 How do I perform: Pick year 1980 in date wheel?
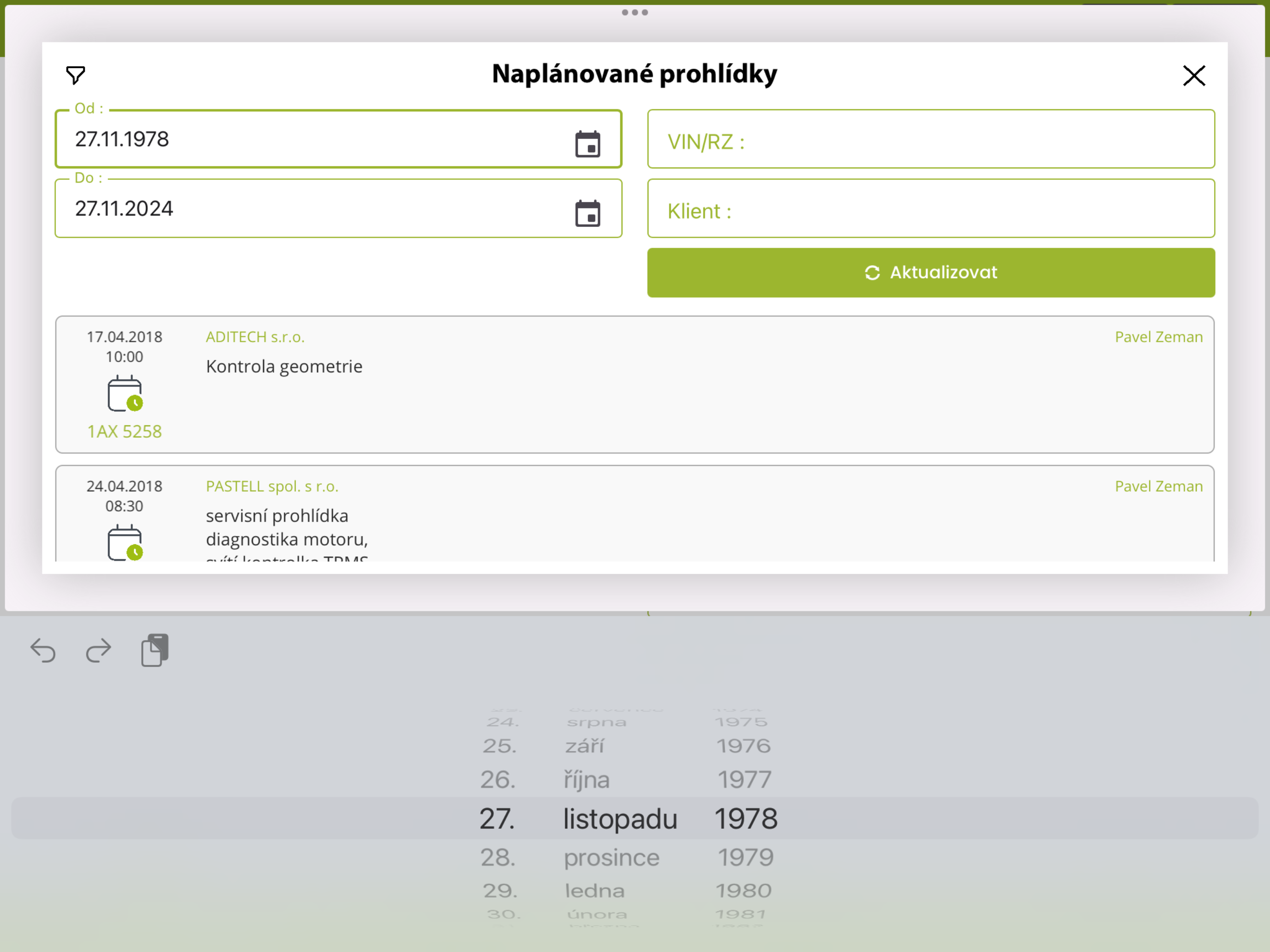(x=743, y=891)
